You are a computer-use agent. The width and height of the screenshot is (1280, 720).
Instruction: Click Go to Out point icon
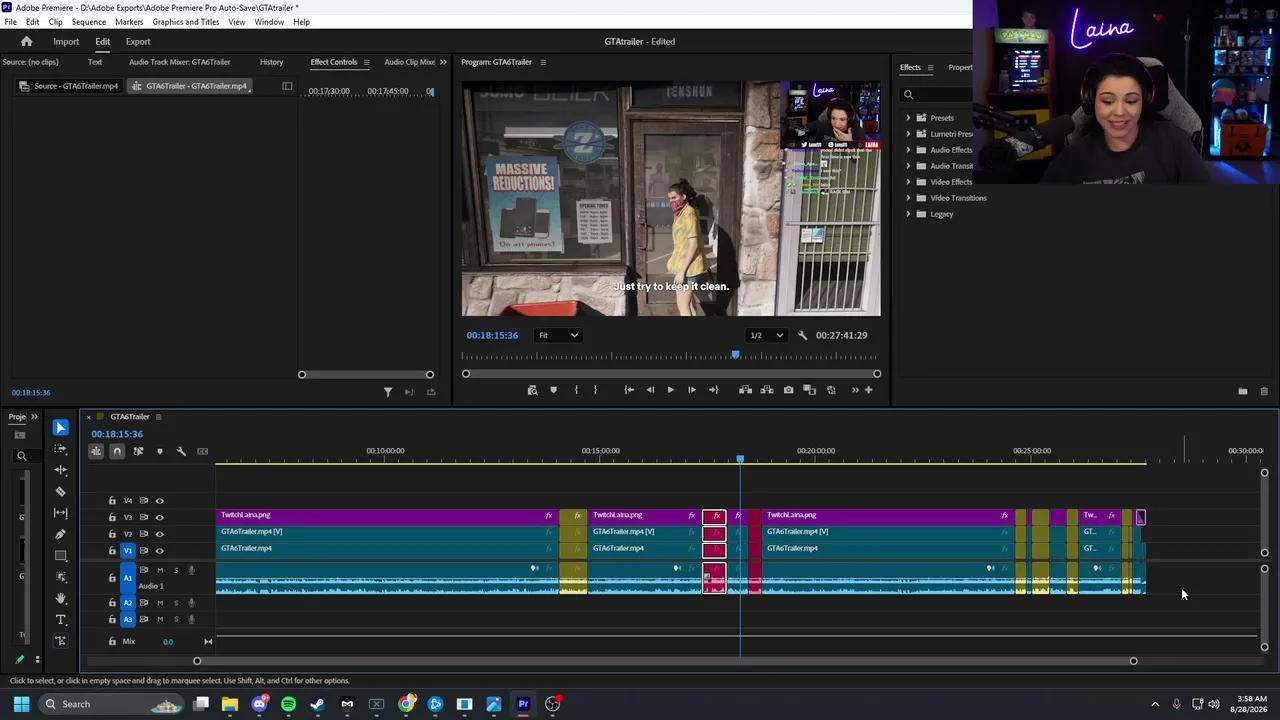point(713,390)
